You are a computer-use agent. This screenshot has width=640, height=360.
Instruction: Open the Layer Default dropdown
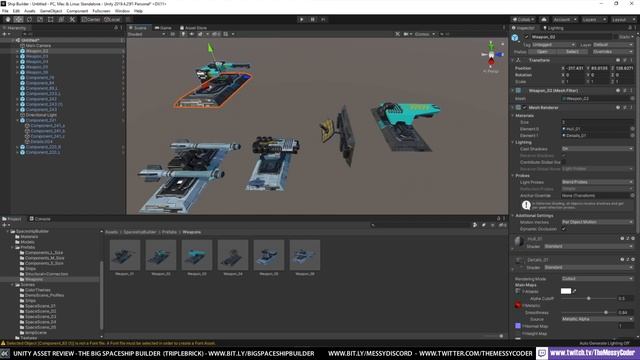point(612,44)
